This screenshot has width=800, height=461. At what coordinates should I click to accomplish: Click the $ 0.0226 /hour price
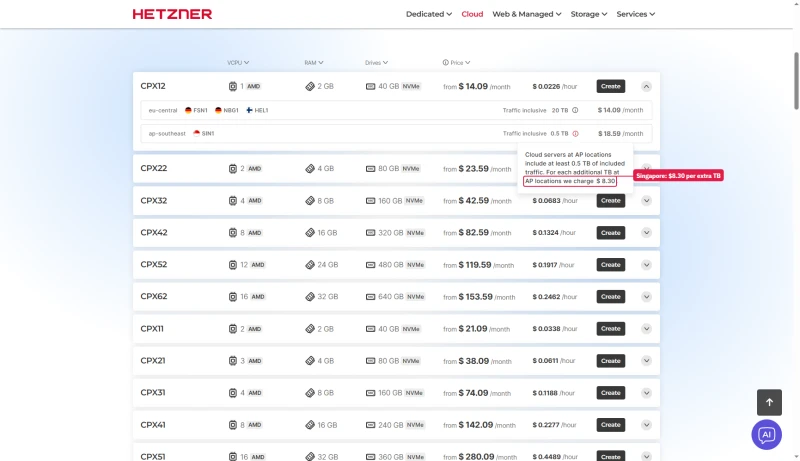coord(555,87)
